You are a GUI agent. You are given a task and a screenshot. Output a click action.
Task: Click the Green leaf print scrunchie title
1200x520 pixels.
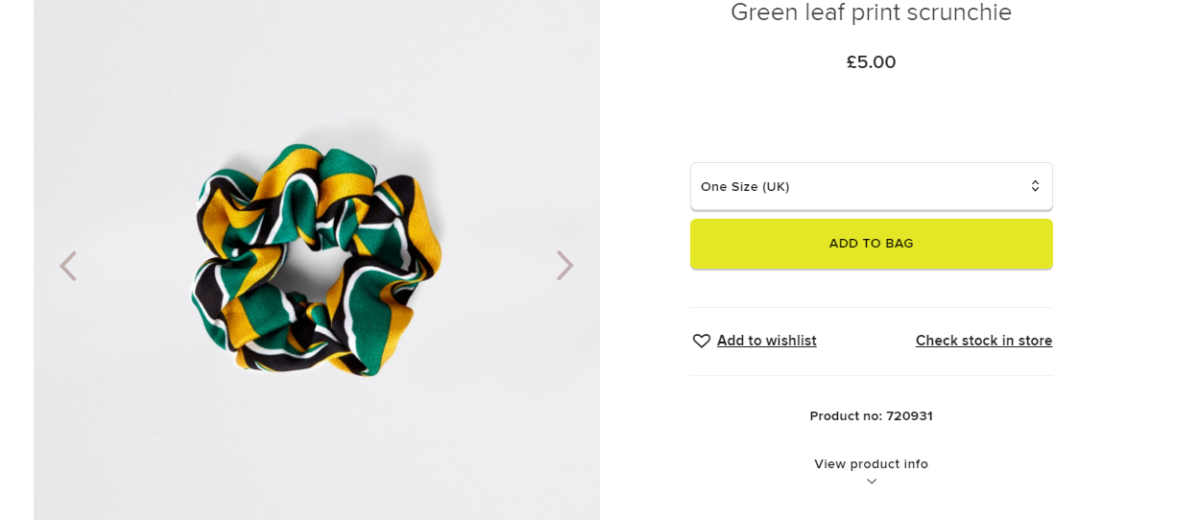tap(870, 13)
